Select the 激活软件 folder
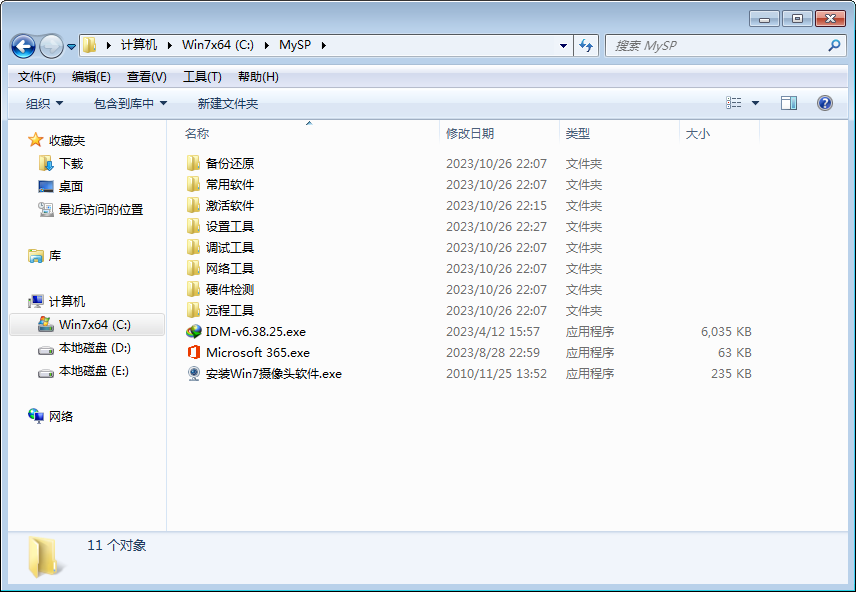Viewport: 856px width, 592px height. 229,206
